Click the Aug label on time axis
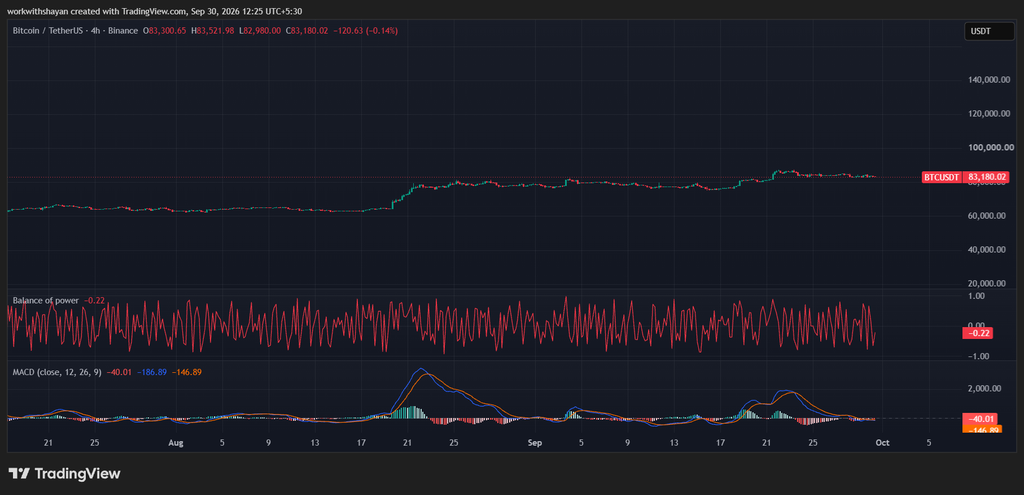 [x=175, y=443]
